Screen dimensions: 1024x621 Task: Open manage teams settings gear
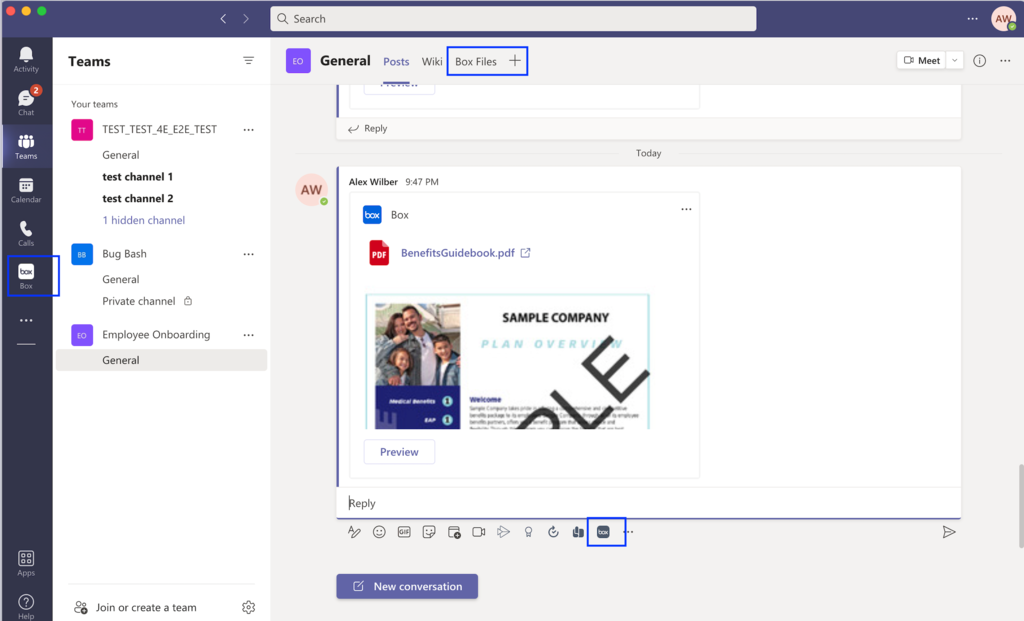(x=248, y=607)
